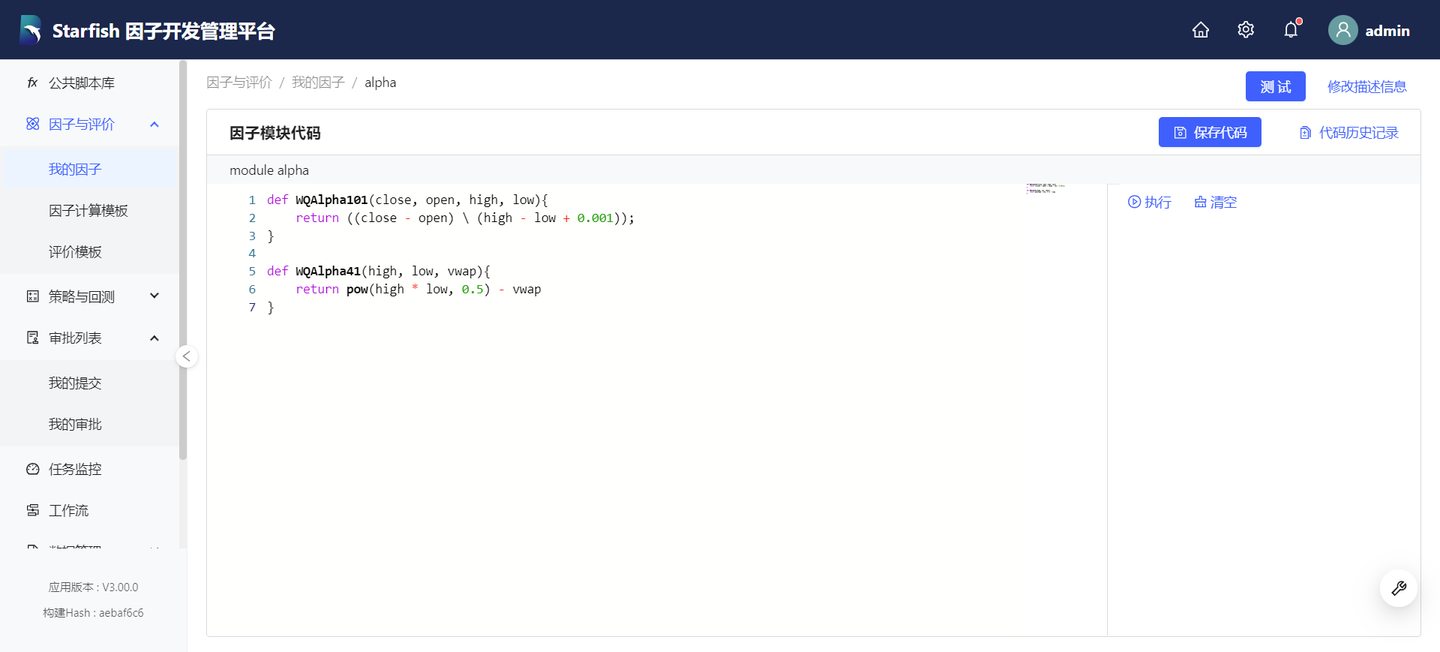1440x652 pixels.
Task: Click 执行 to run the code
Action: (1150, 202)
